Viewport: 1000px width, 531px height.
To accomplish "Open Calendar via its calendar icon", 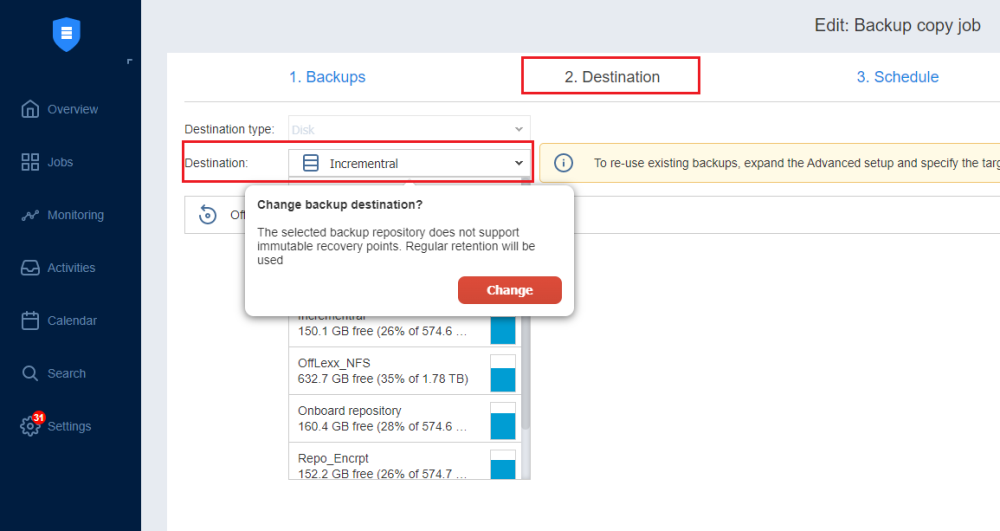I will click(x=30, y=321).
